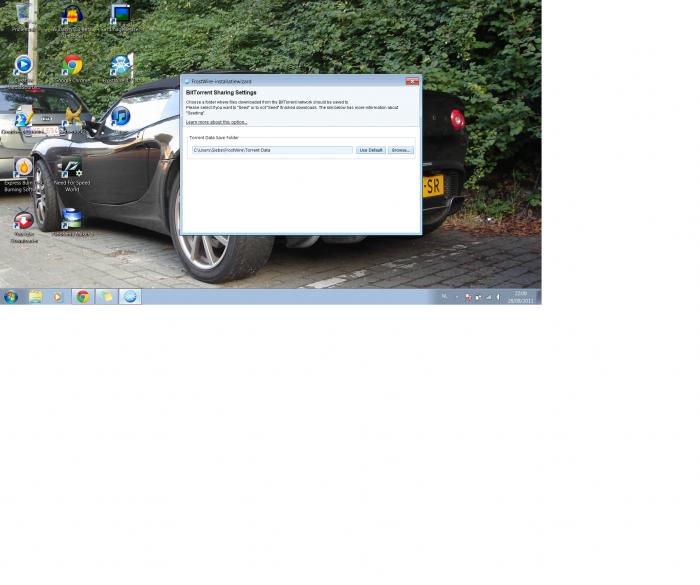Click the 'BitTorrent Sharing Settings' heading
Viewport: 700px width, 585px height.
221,92
